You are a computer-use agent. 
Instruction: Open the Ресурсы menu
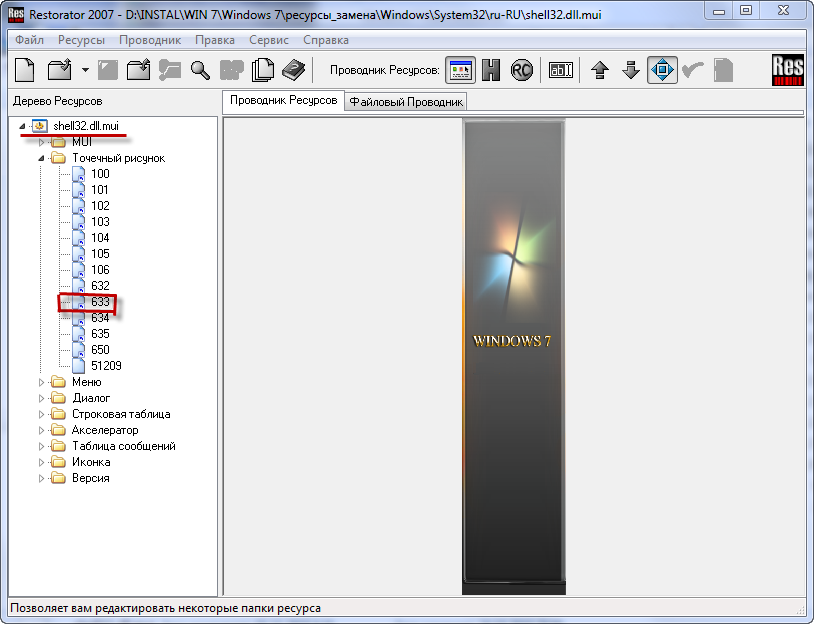82,40
